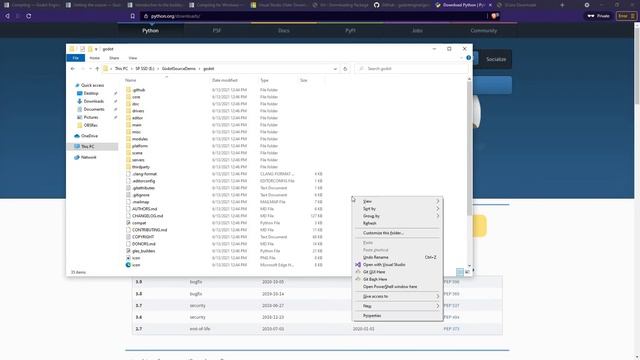The width and height of the screenshot is (640, 360).
Task: Bookmark the python.org page
Action: (133, 16)
